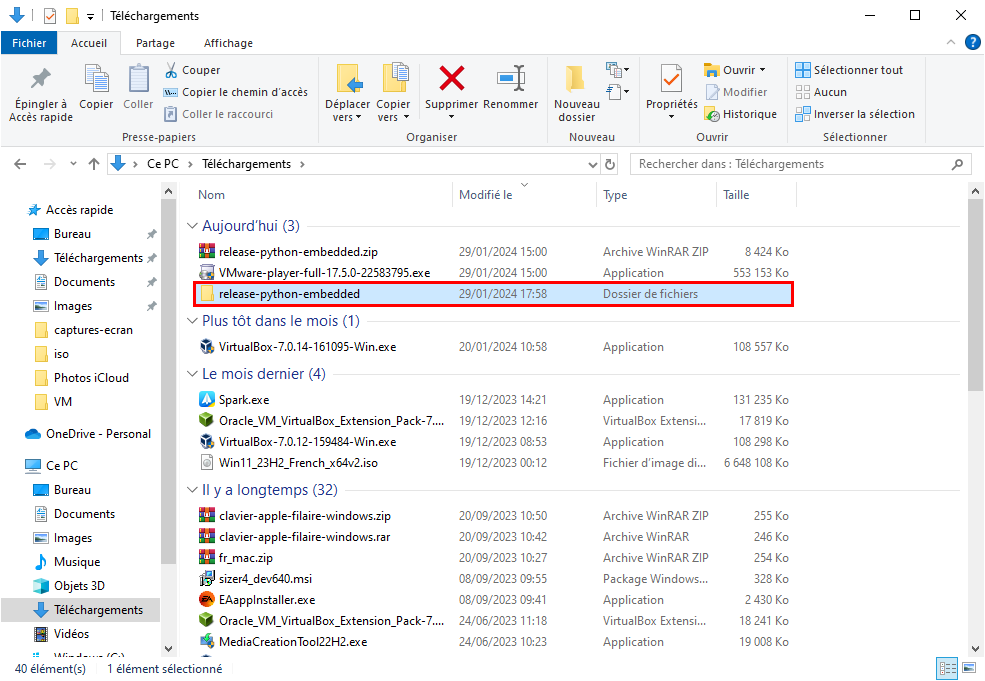This screenshot has height=681, width=985.
Task: Click the navigation pane scrollbar down arrow
Action: [168, 648]
